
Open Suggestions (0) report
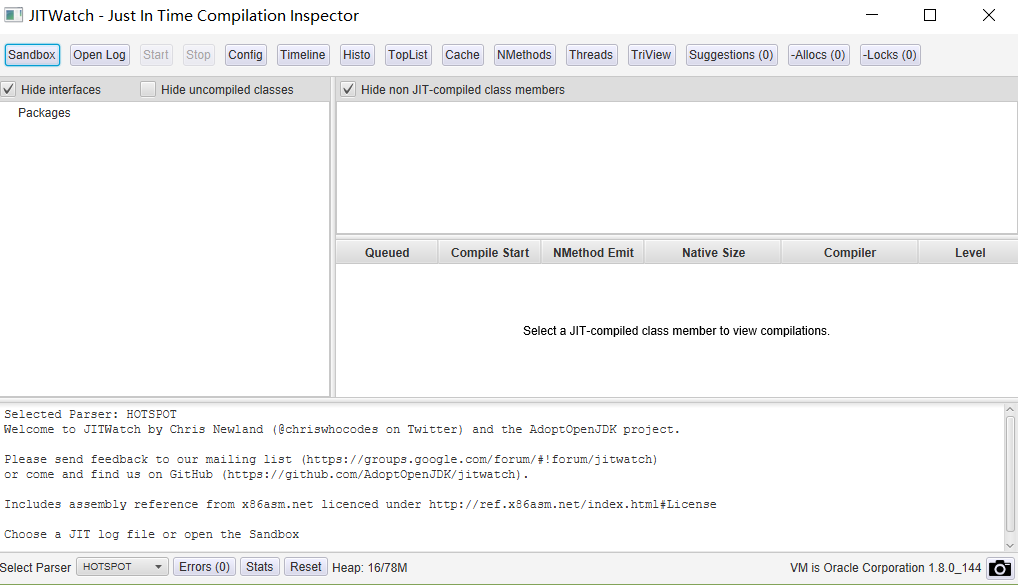(731, 55)
